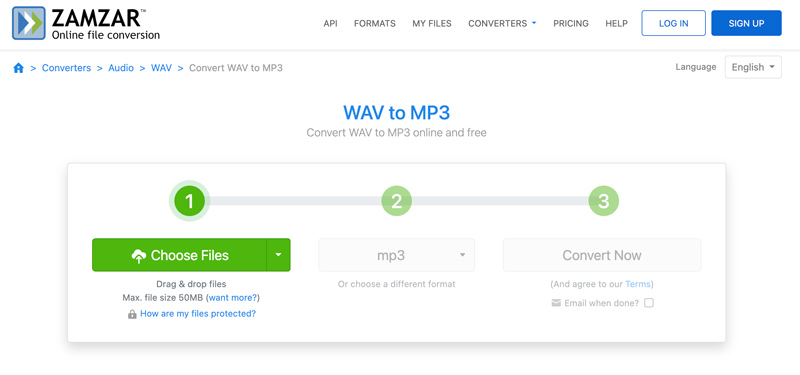The width and height of the screenshot is (800, 375).
Task: Click the envelope icon near Email when done
Action: point(556,303)
